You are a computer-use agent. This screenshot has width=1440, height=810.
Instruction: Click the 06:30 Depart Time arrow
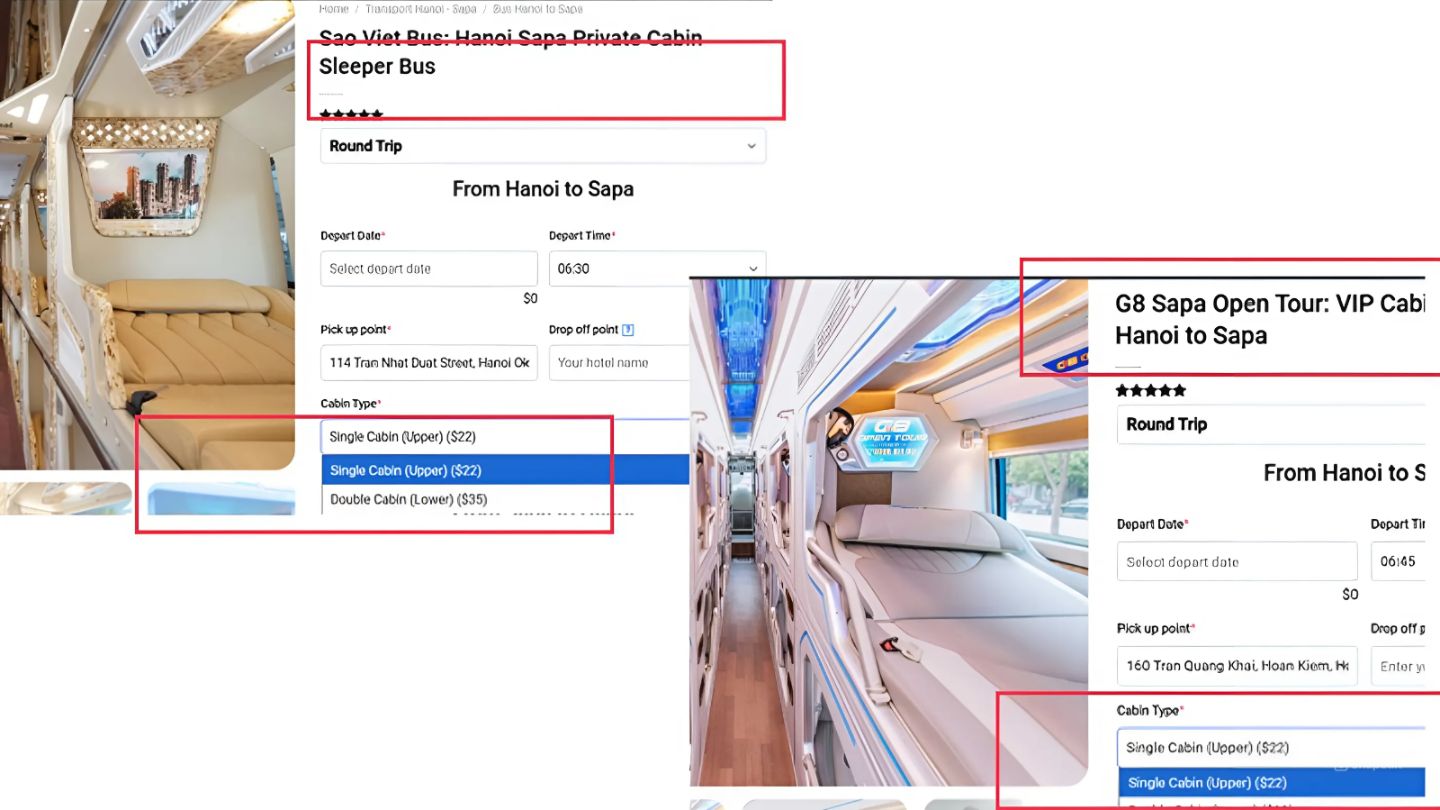[x=752, y=269]
